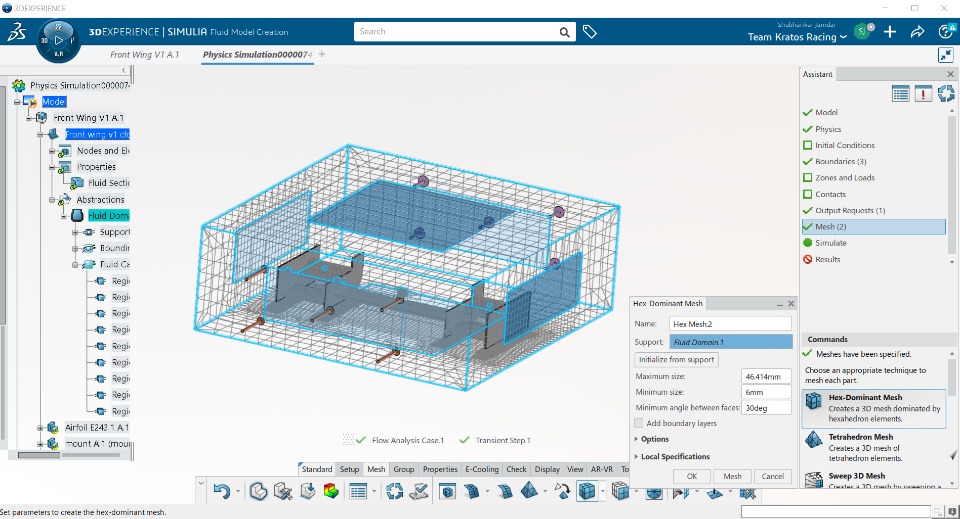The height and width of the screenshot is (519, 960).
Task: Click the Maximum size input field
Action: [766, 376]
